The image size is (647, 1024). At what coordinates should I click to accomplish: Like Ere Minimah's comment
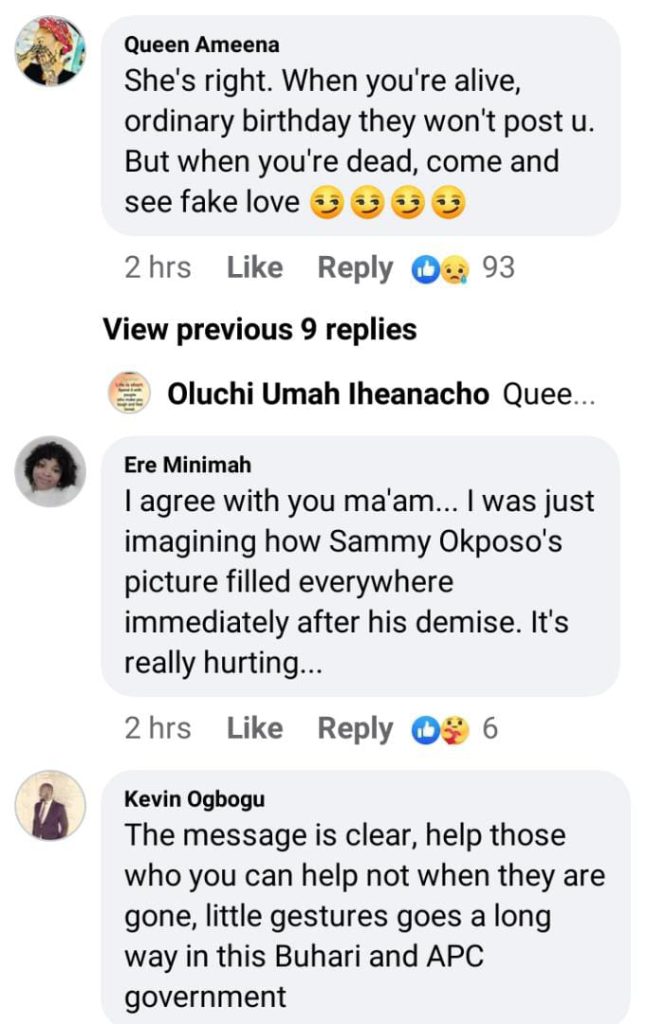point(254,729)
